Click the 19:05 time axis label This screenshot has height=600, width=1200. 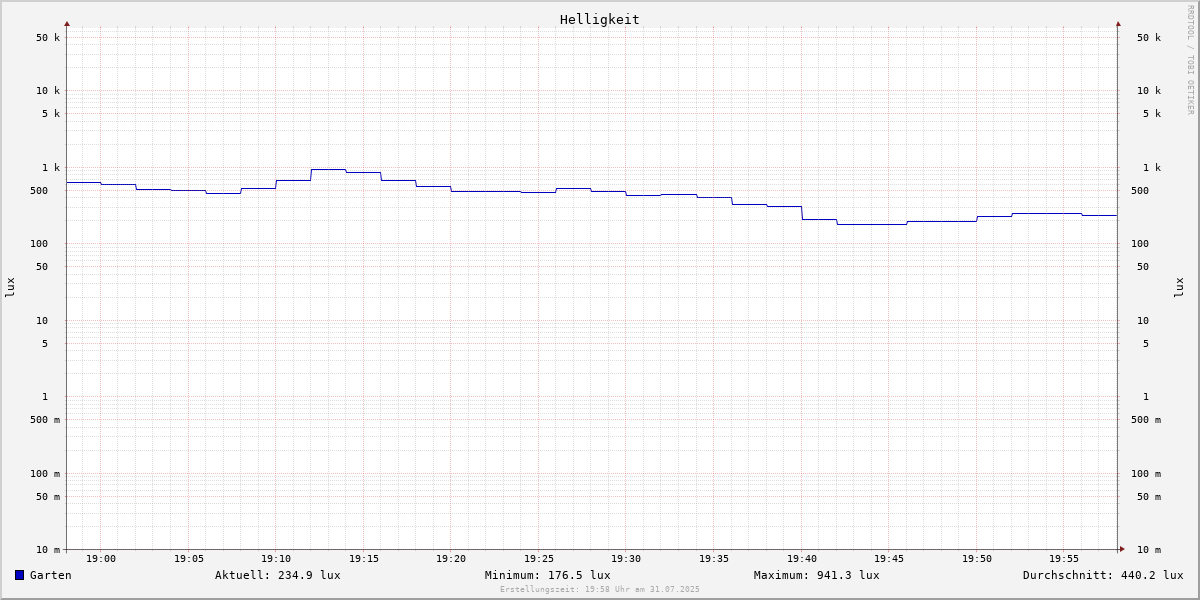(x=189, y=559)
